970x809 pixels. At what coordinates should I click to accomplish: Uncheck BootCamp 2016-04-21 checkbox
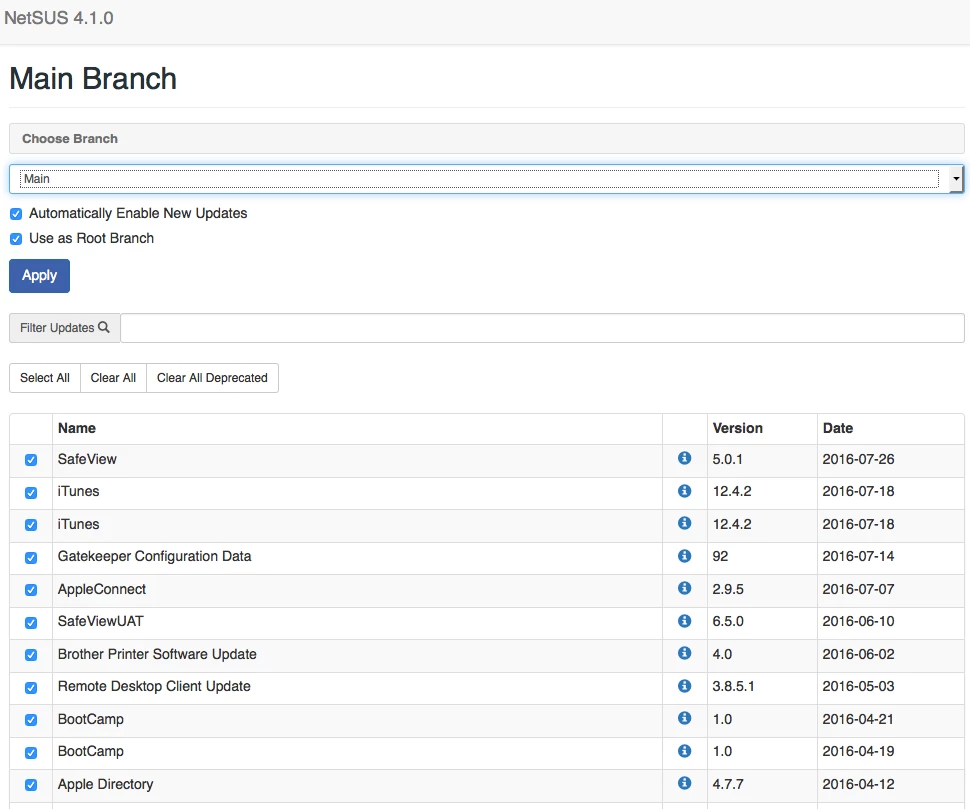(x=31, y=720)
